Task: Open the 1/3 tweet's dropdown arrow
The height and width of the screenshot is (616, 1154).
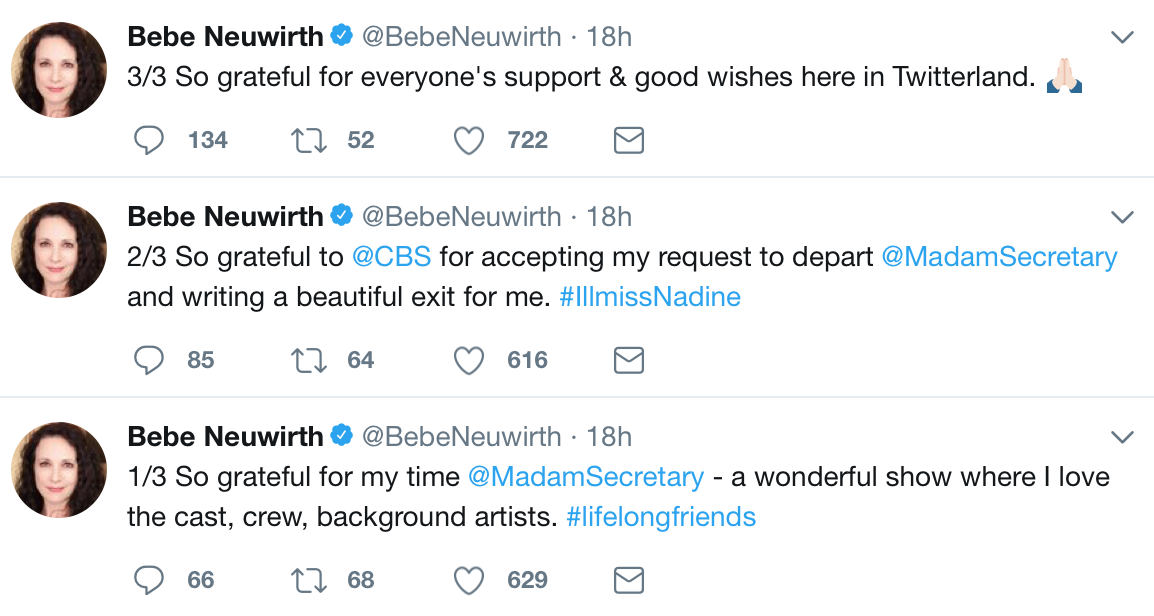Action: click(1122, 437)
